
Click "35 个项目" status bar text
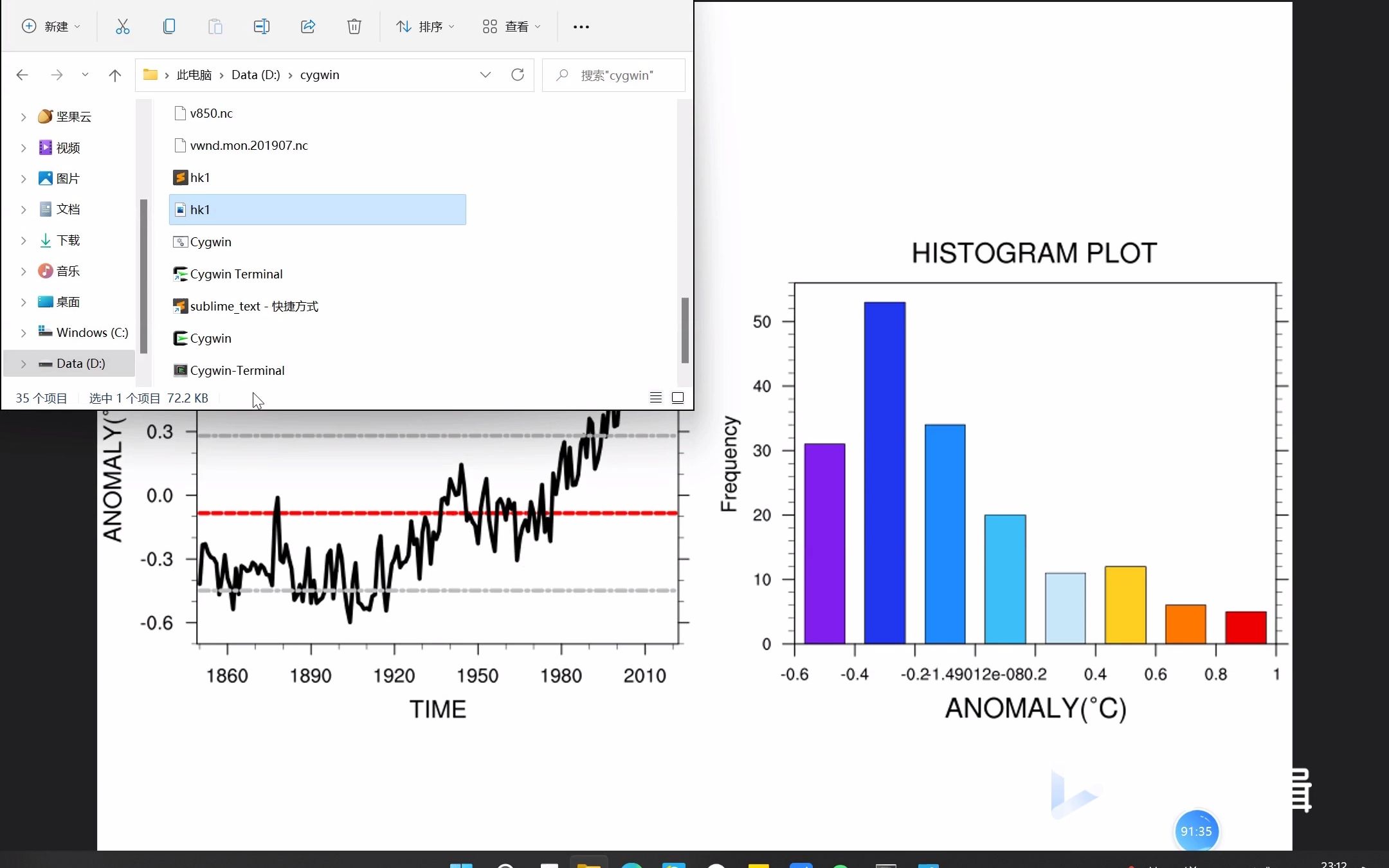(41, 398)
